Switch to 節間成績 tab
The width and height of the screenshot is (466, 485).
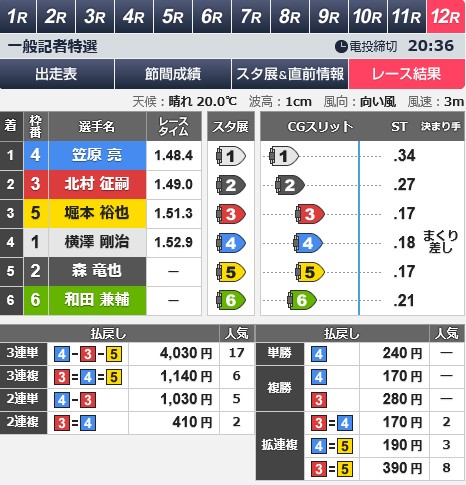(173, 74)
